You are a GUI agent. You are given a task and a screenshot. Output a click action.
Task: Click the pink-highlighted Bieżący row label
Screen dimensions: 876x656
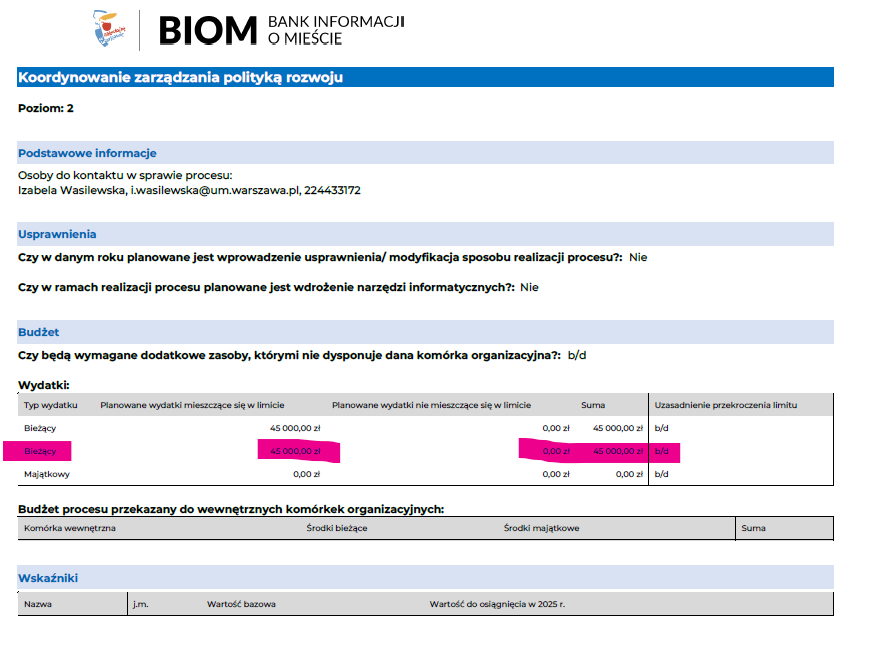click(41, 451)
